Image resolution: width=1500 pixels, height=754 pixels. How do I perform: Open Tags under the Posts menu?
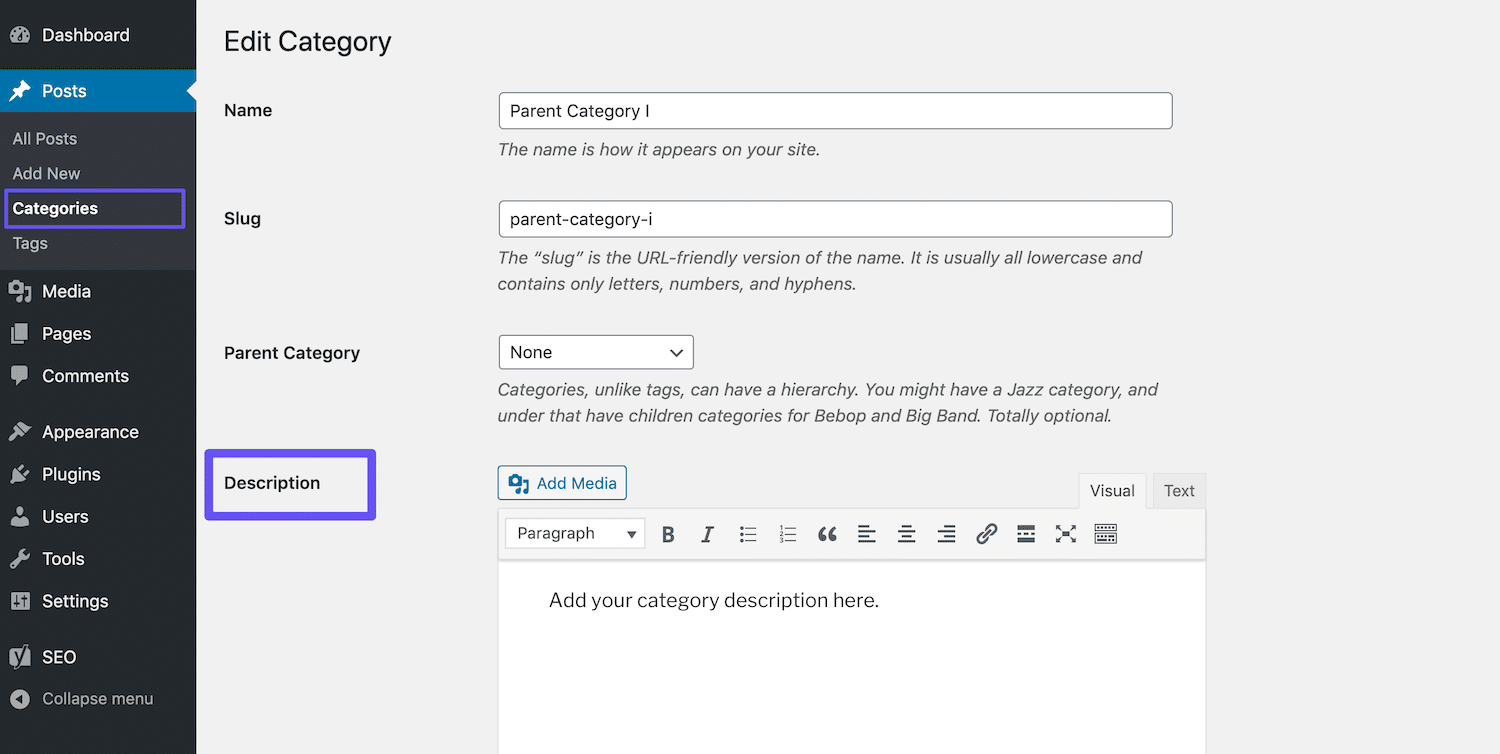coord(30,243)
